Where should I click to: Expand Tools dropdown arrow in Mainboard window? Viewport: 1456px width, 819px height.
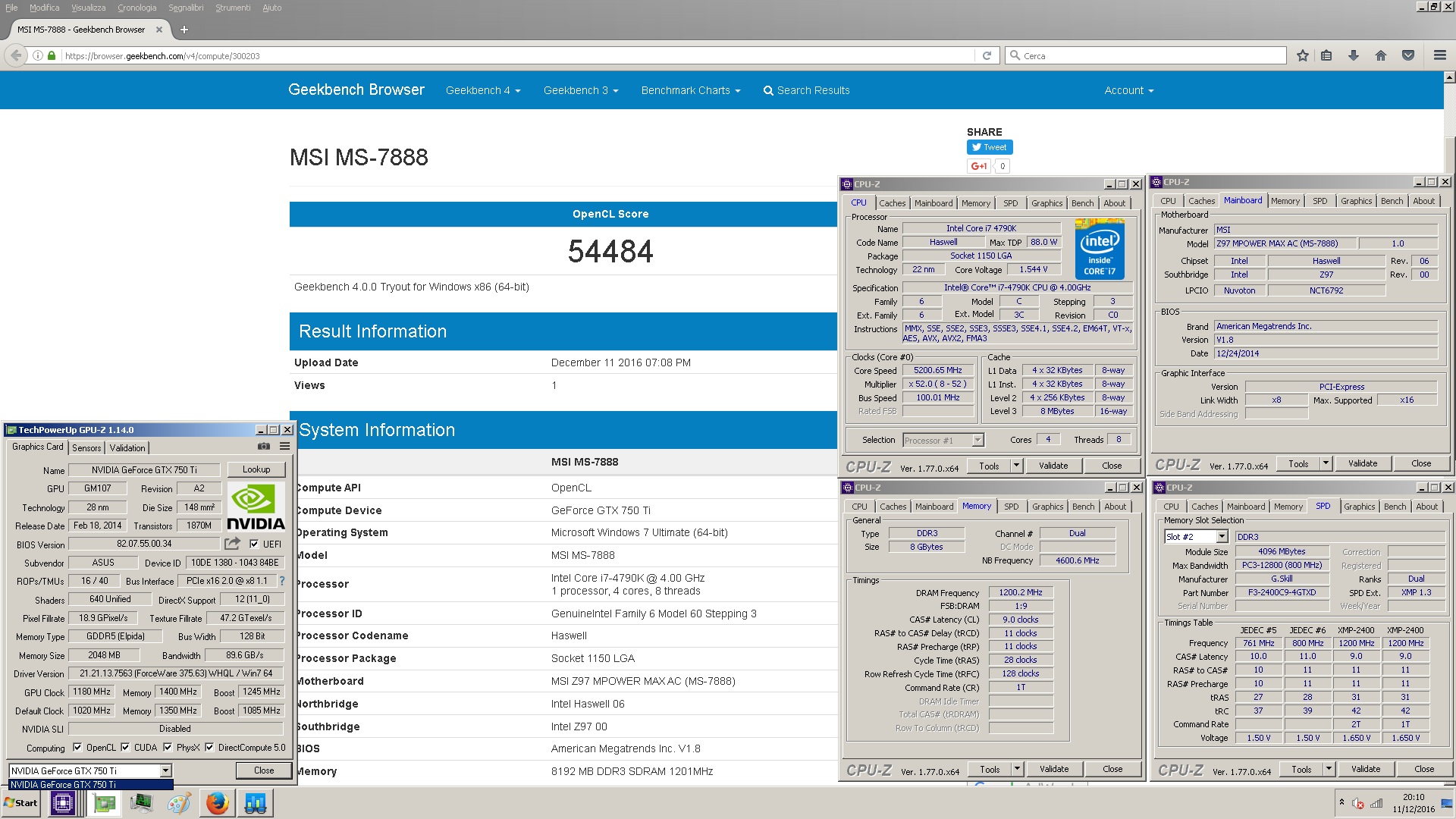[x=1326, y=463]
